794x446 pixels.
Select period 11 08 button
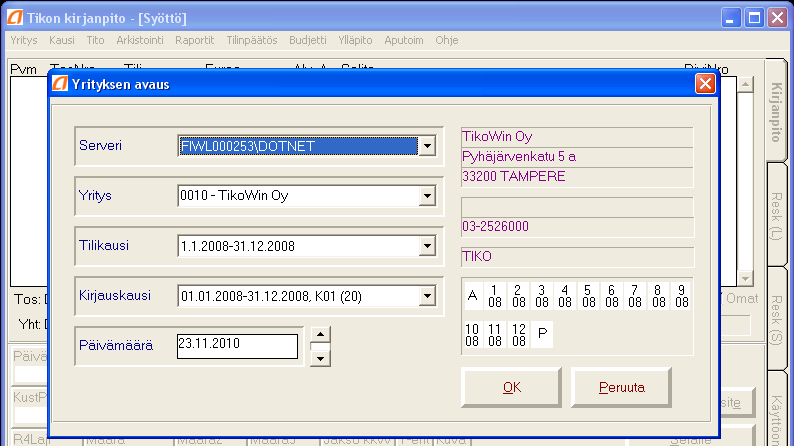point(495,335)
